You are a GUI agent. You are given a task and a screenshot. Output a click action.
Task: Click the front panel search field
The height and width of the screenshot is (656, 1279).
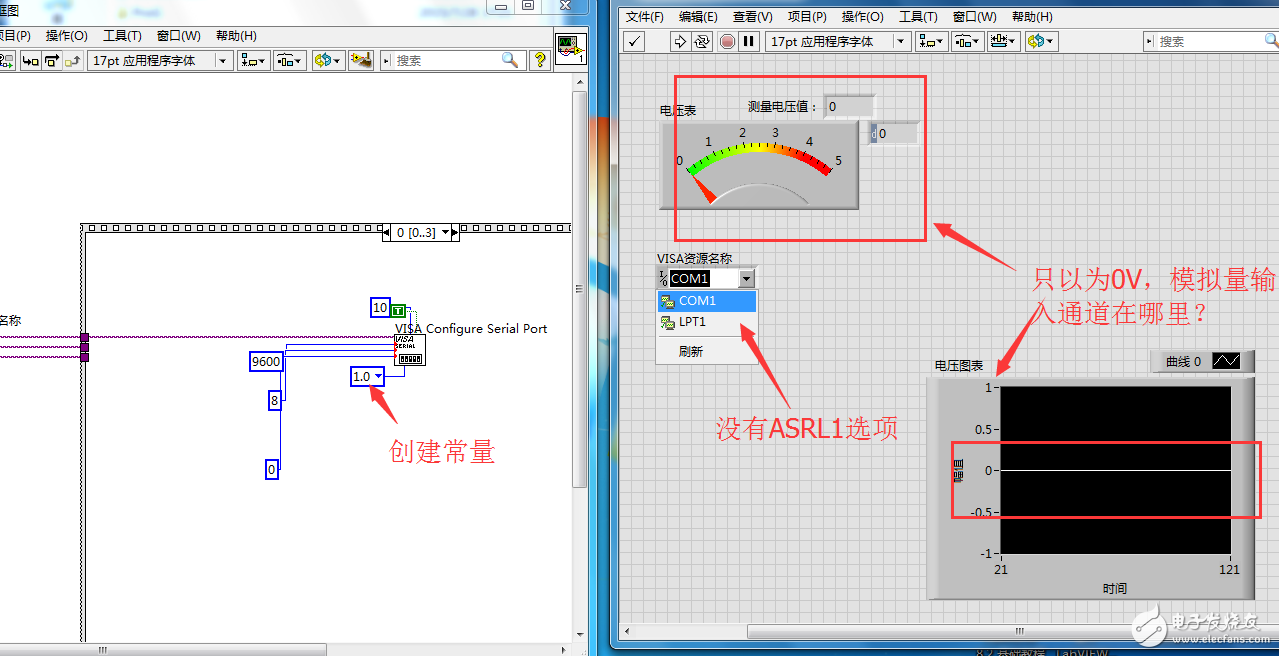click(x=1209, y=41)
